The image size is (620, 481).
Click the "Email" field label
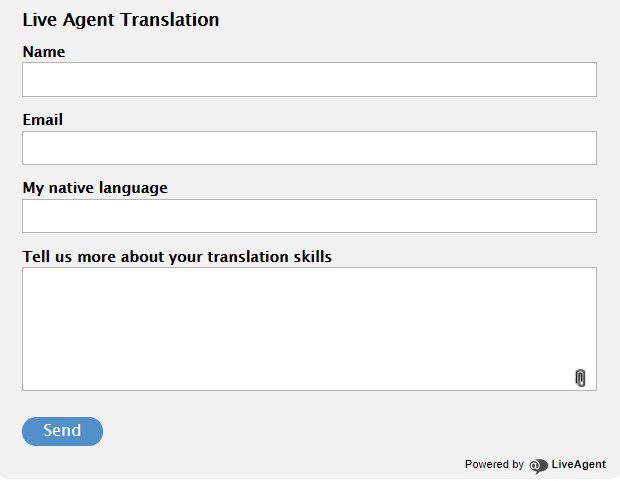43,120
